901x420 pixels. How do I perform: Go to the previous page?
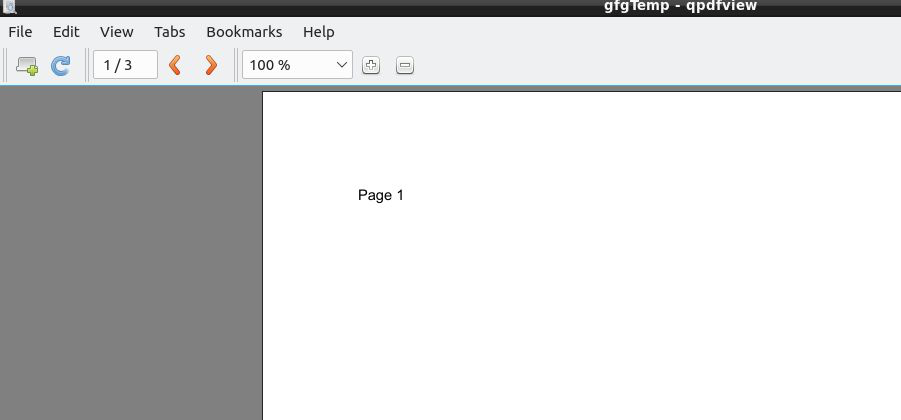coord(175,65)
